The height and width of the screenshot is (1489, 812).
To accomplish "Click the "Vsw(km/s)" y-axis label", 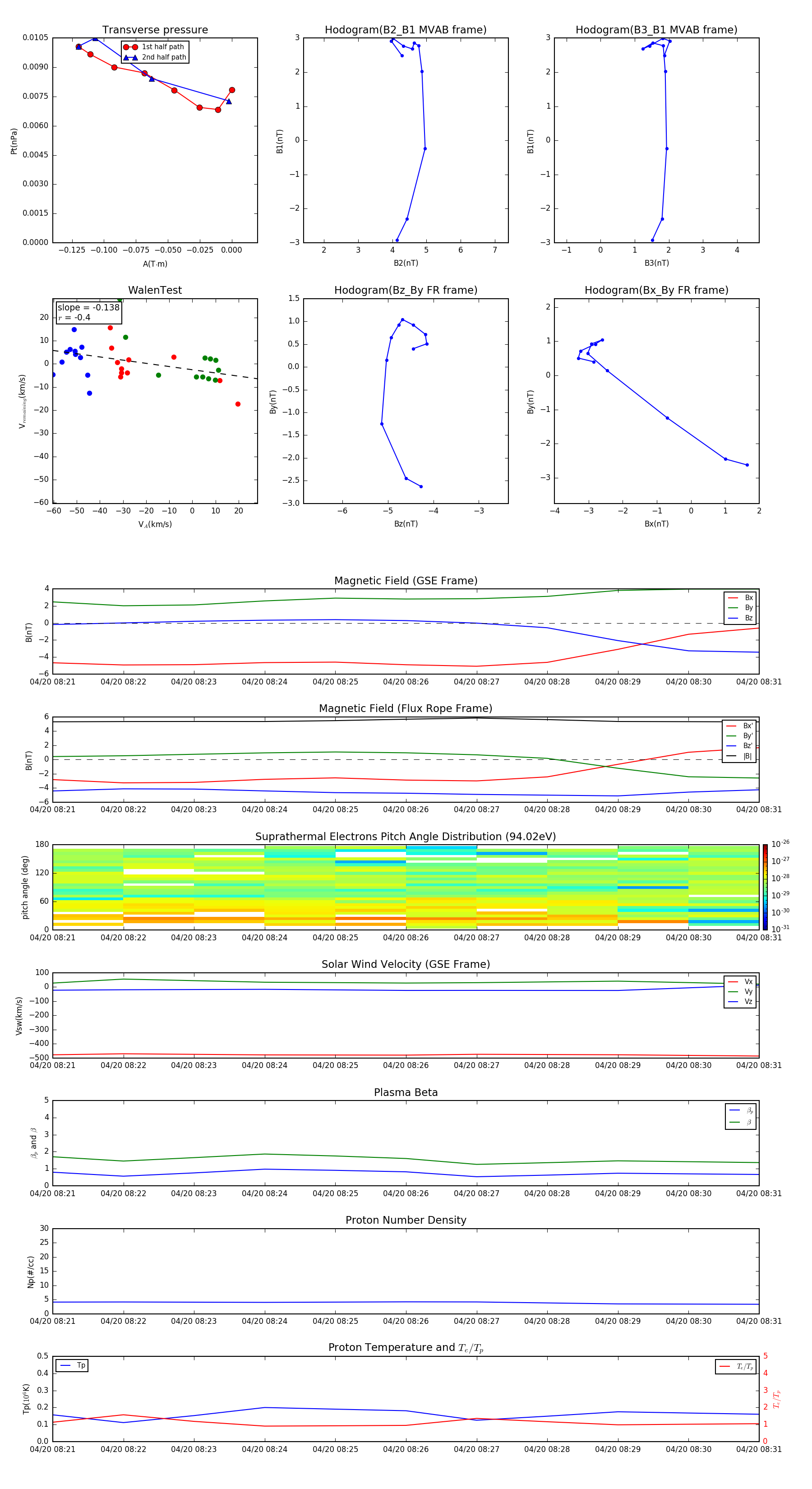I will click(18, 1016).
